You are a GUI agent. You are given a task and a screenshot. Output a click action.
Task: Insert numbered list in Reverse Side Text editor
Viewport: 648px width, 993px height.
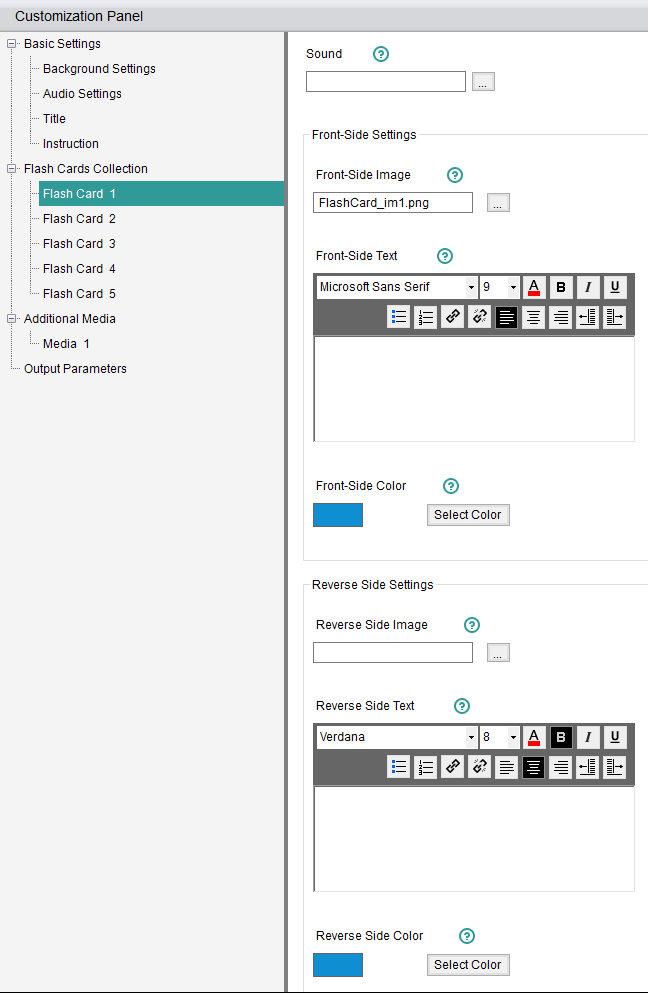coord(426,768)
